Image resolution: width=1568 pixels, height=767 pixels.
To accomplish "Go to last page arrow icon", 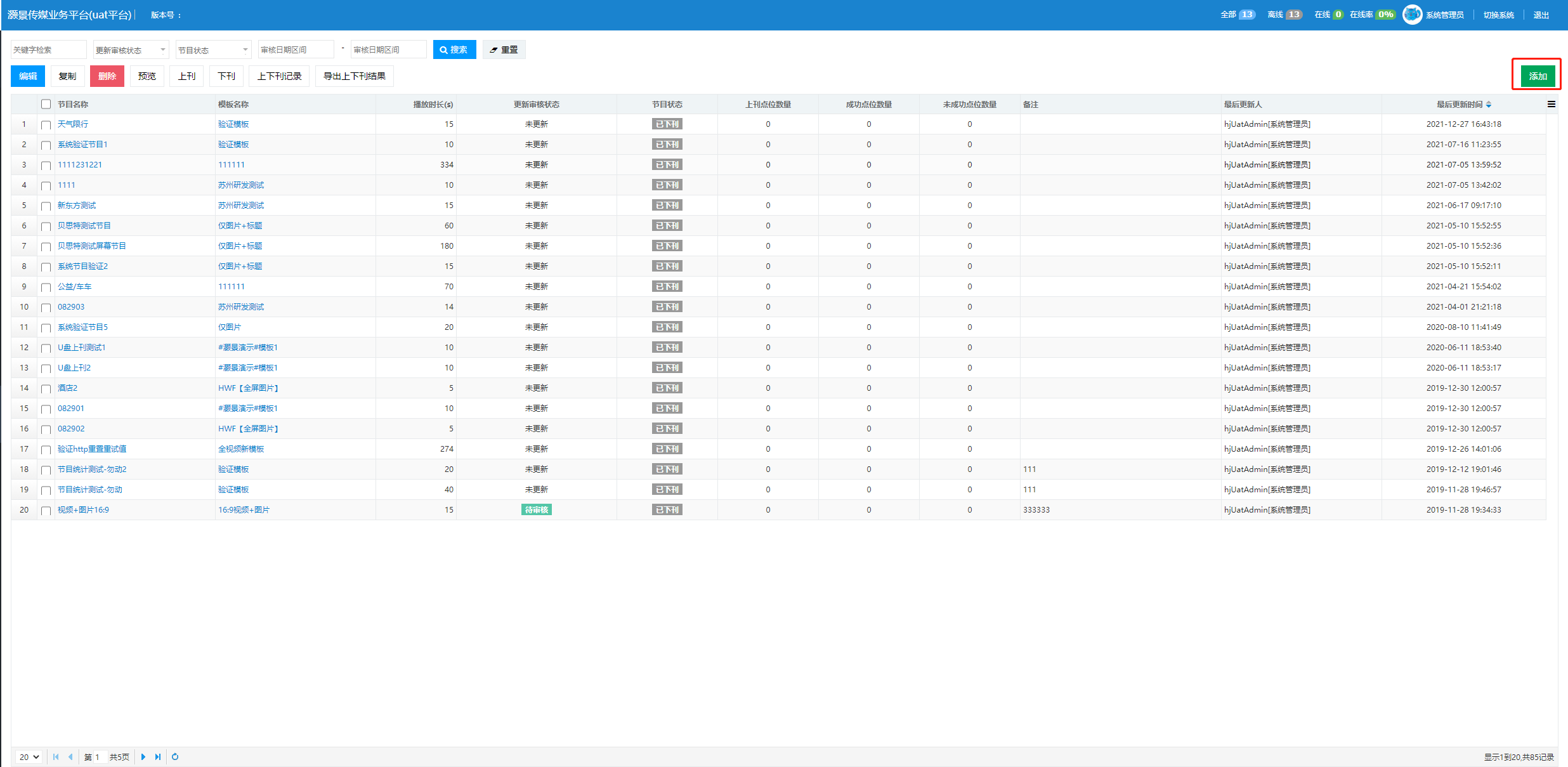I will click(158, 757).
